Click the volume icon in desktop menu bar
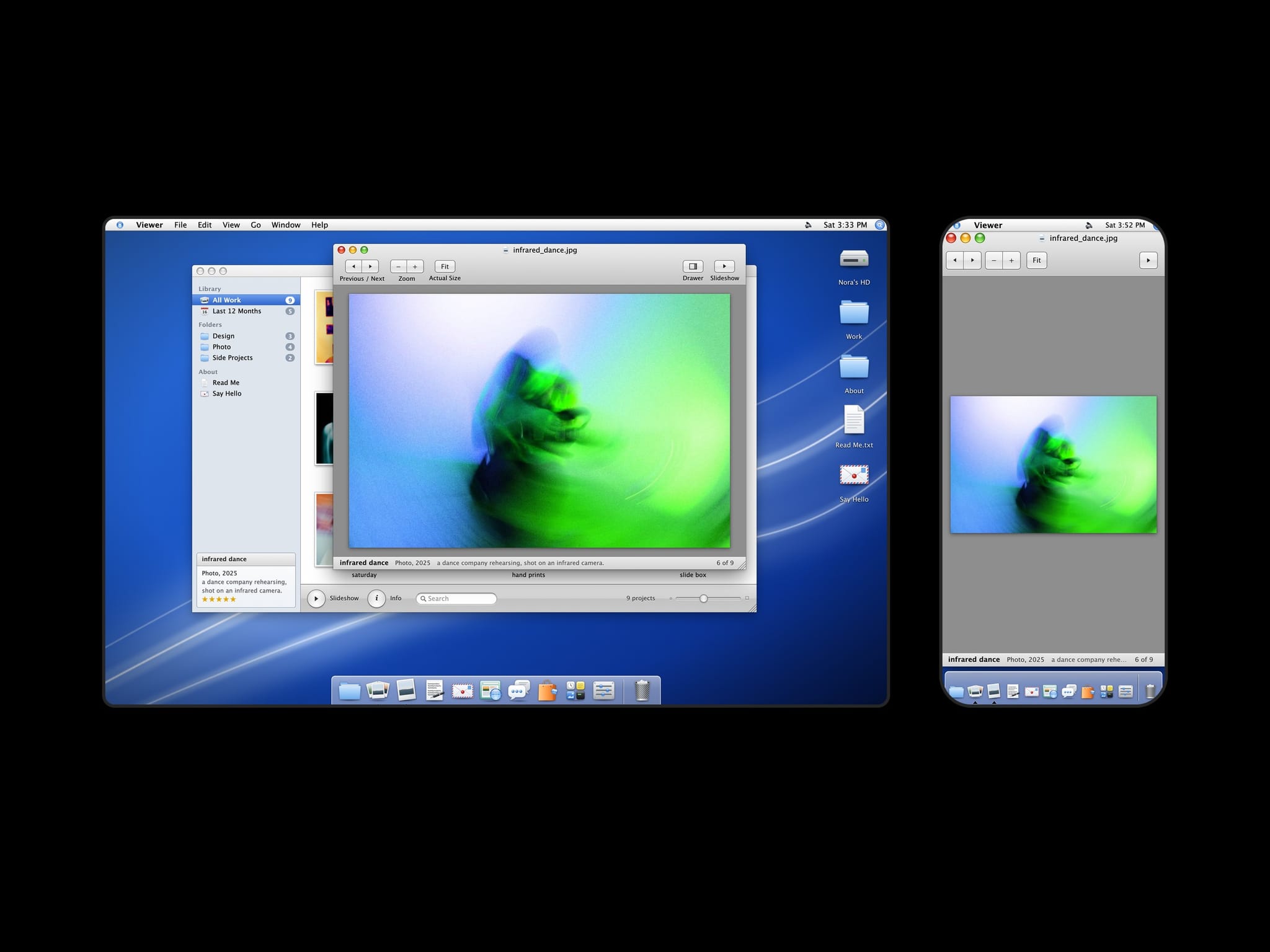This screenshot has width=1270, height=952. pyautogui.click(x=808, y=225)
